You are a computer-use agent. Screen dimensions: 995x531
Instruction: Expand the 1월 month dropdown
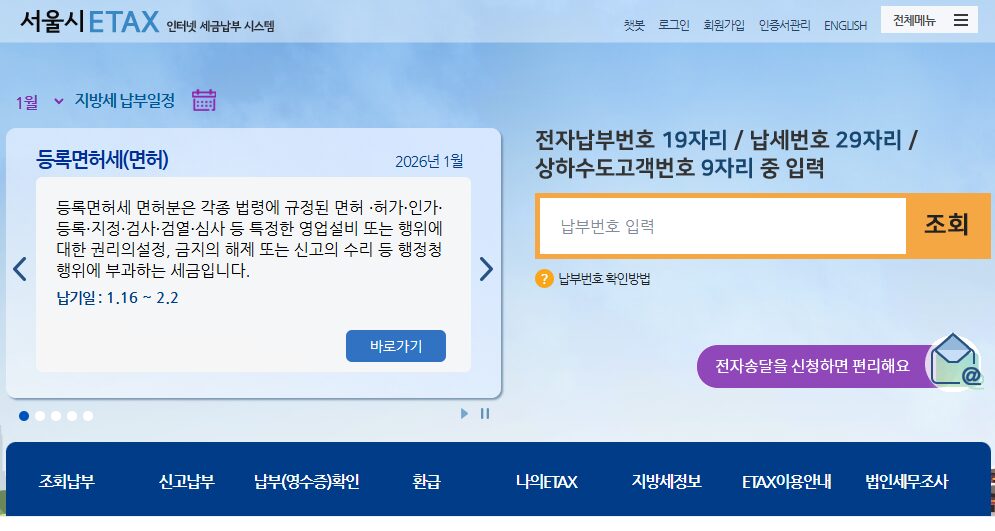pyautogui.click(x=39, y=102)
